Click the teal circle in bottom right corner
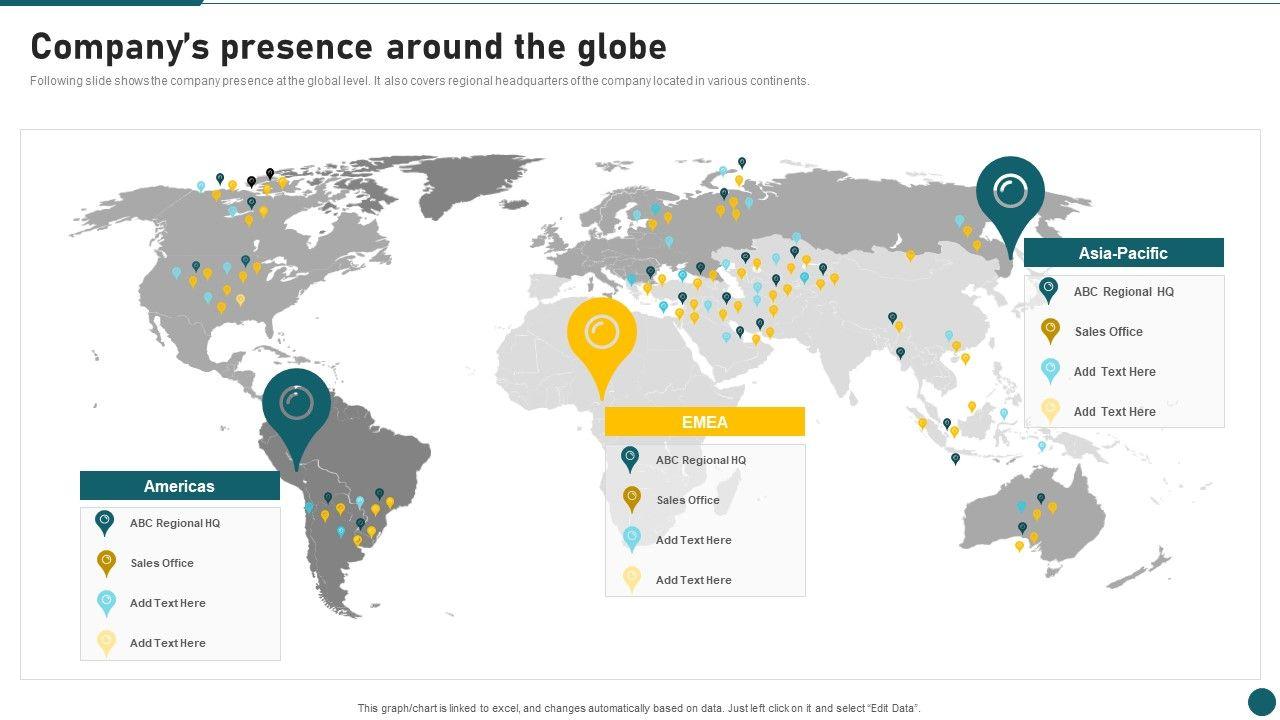This screenshot has width=1280, height=720. click(x=1262, y=701)
